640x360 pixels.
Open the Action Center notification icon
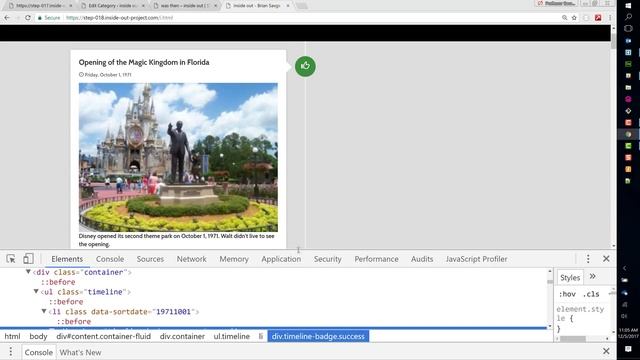point(628,349)
